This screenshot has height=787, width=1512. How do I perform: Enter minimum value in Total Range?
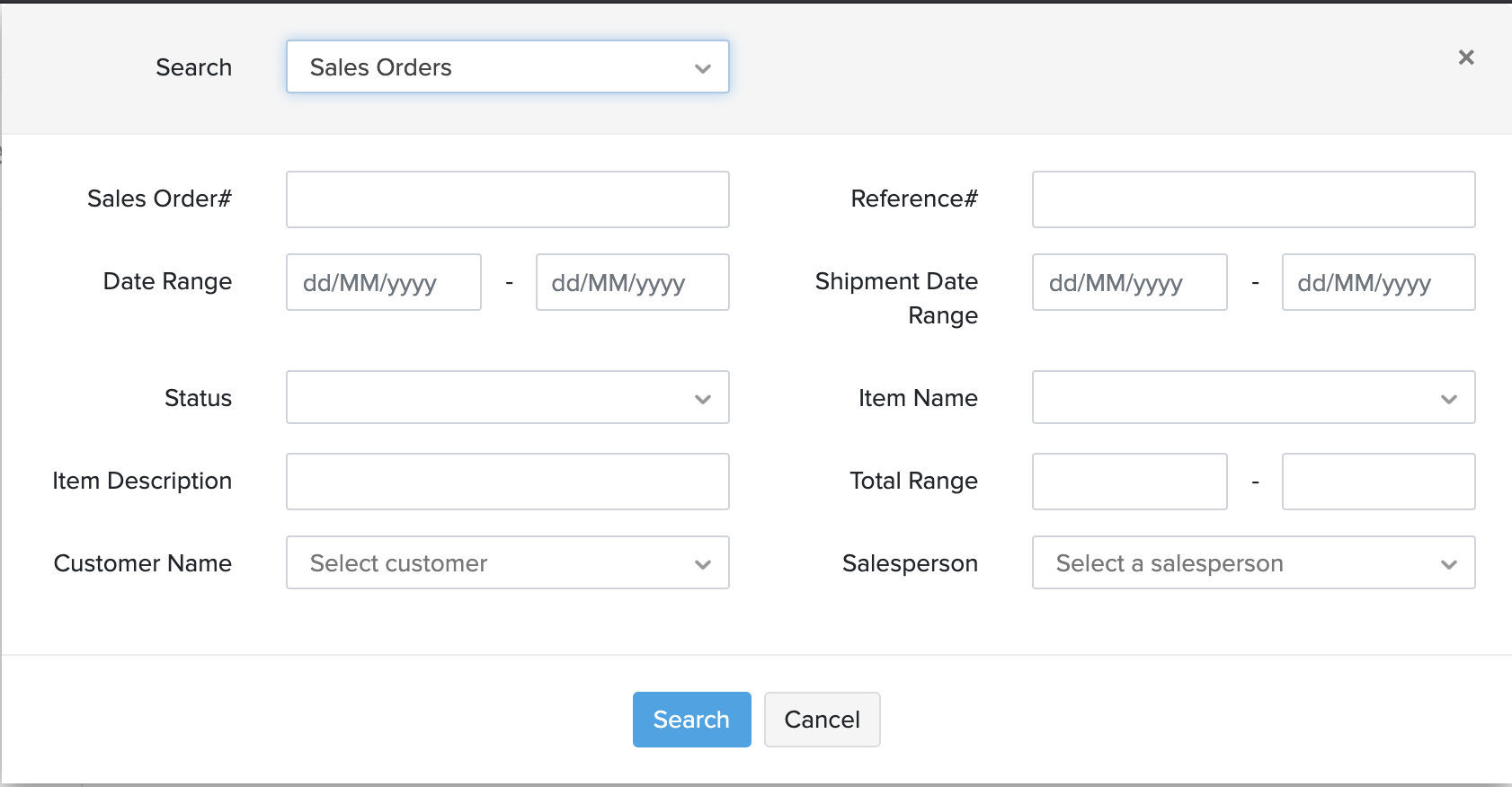[1129, 482]
